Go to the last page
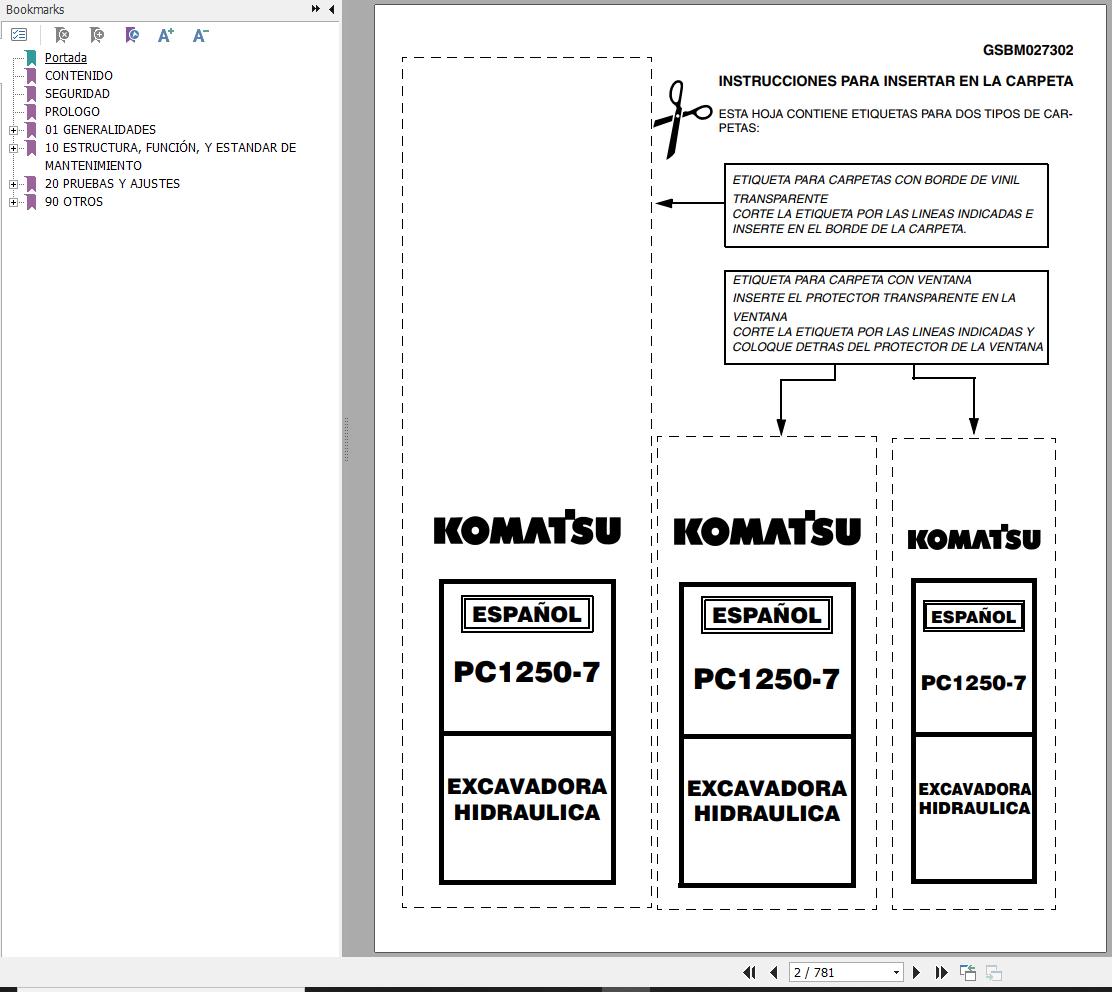Viewport: 1112px width, 992px height. [x=941, y=972]
